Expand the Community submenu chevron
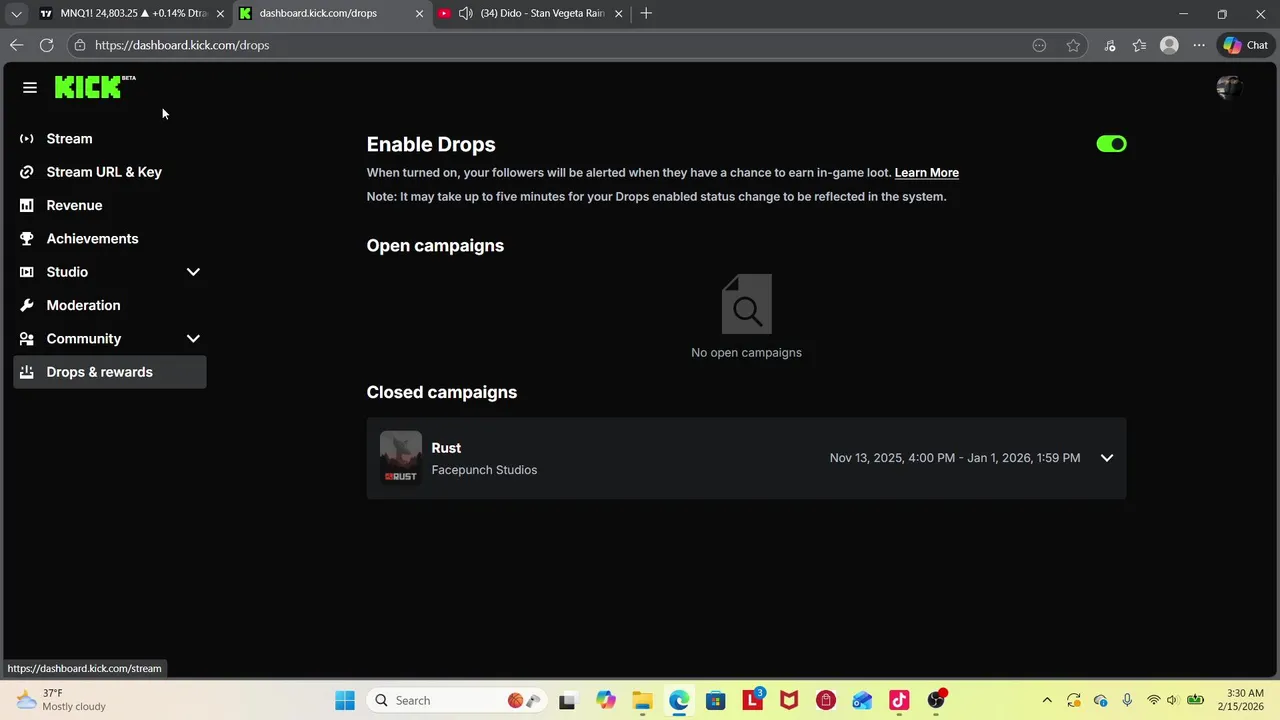The height and width of the screenshot is (720, 1280). [x=193, y=339]
